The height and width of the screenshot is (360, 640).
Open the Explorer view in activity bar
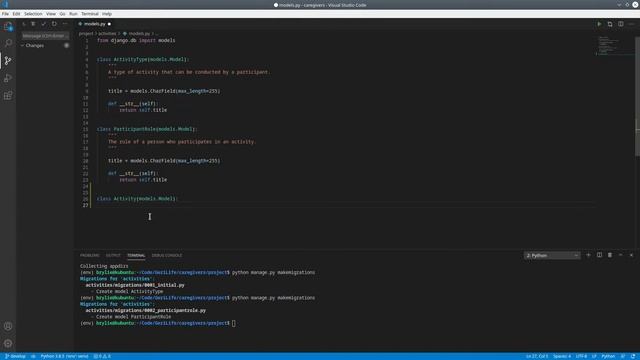tap(8, 27)
